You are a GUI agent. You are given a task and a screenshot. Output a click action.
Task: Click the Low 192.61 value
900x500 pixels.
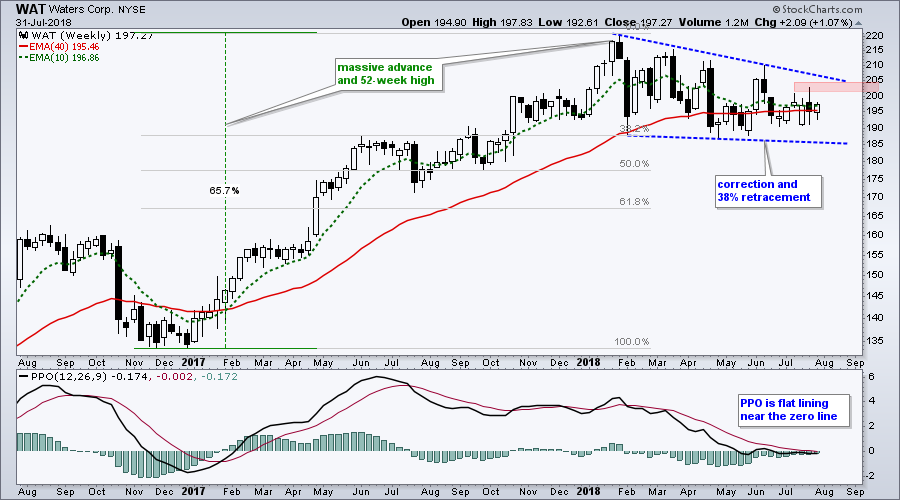point(567,22)
